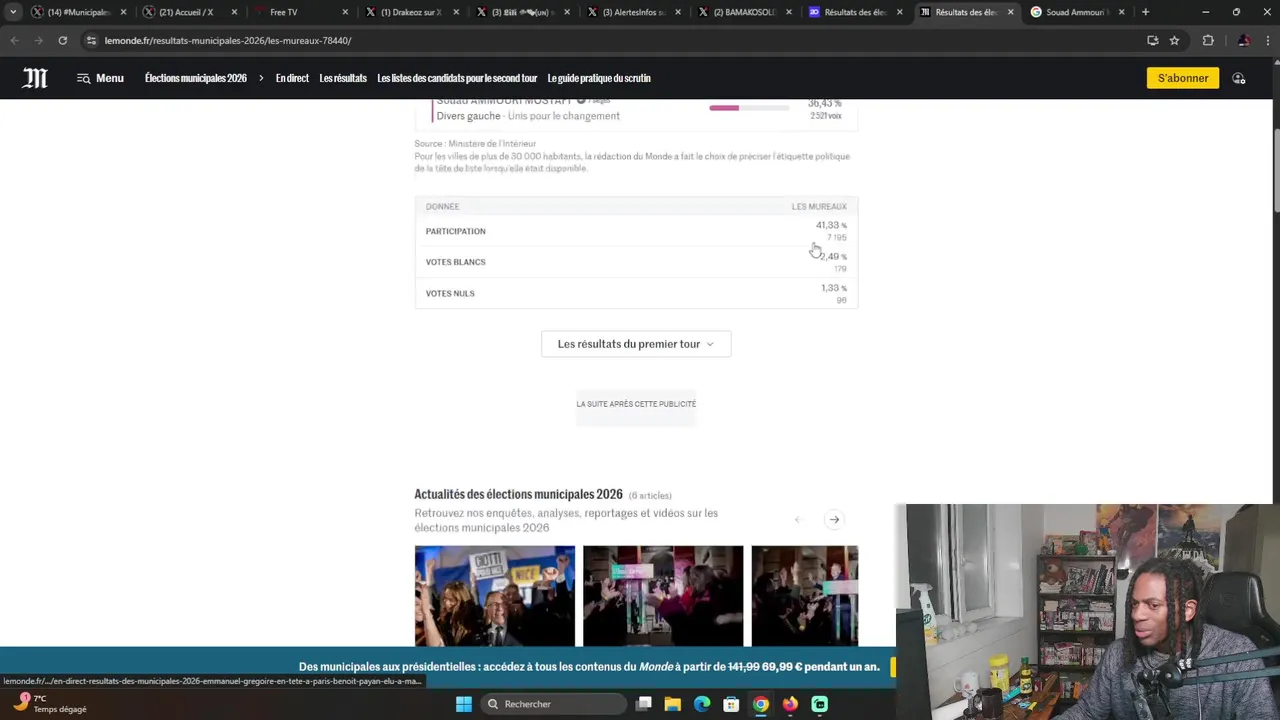1280x720 pixels.
Task: Show the previous news articles carousel arrow
Action: tap(798, 520)
